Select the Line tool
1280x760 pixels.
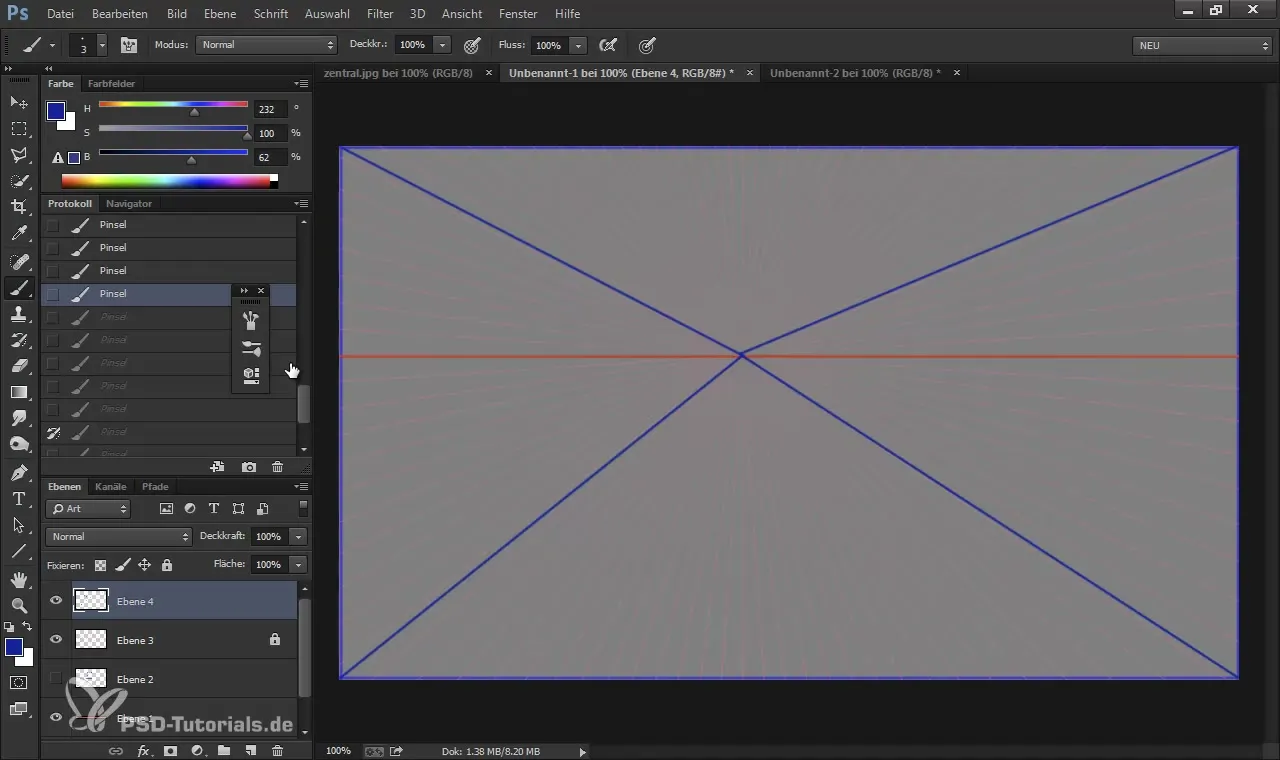tap(19, 550)
